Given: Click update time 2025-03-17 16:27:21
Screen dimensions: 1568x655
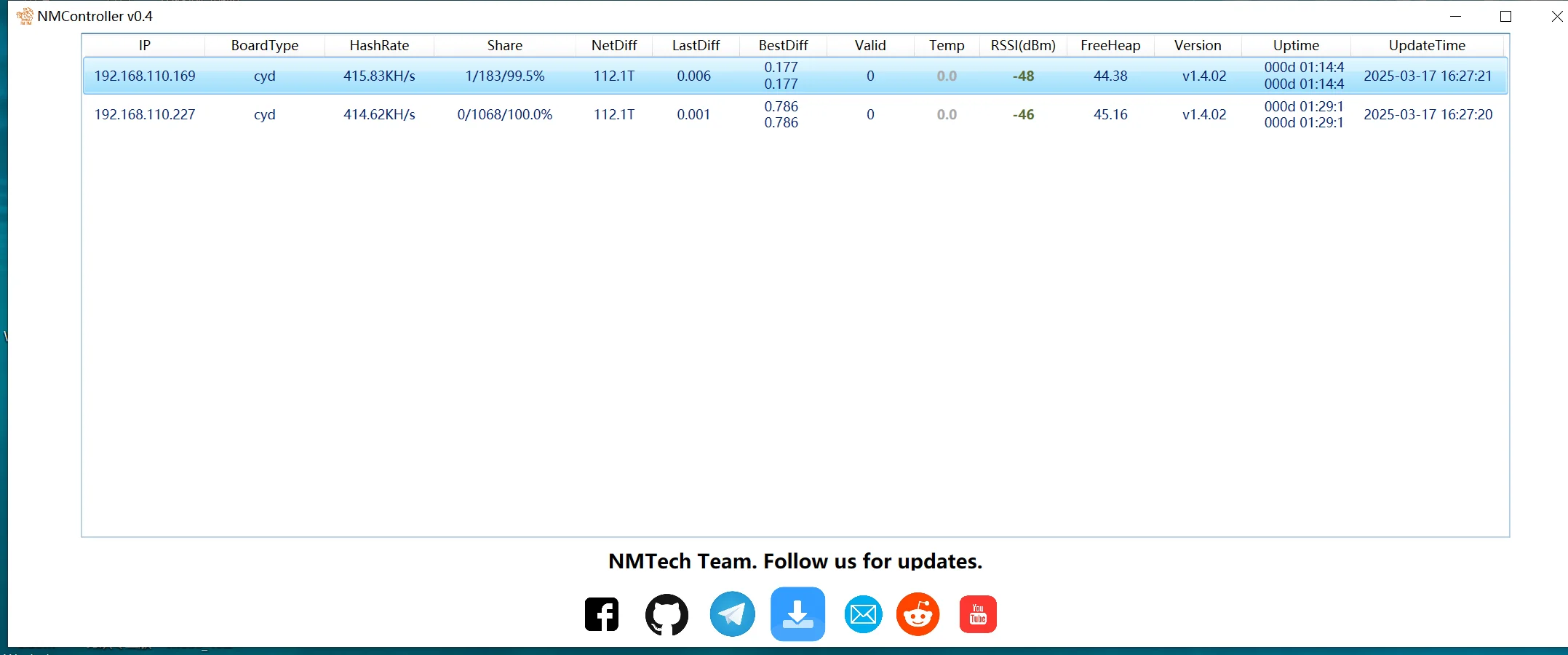Looking at the screenshot, I should [x=1428, y=76].
